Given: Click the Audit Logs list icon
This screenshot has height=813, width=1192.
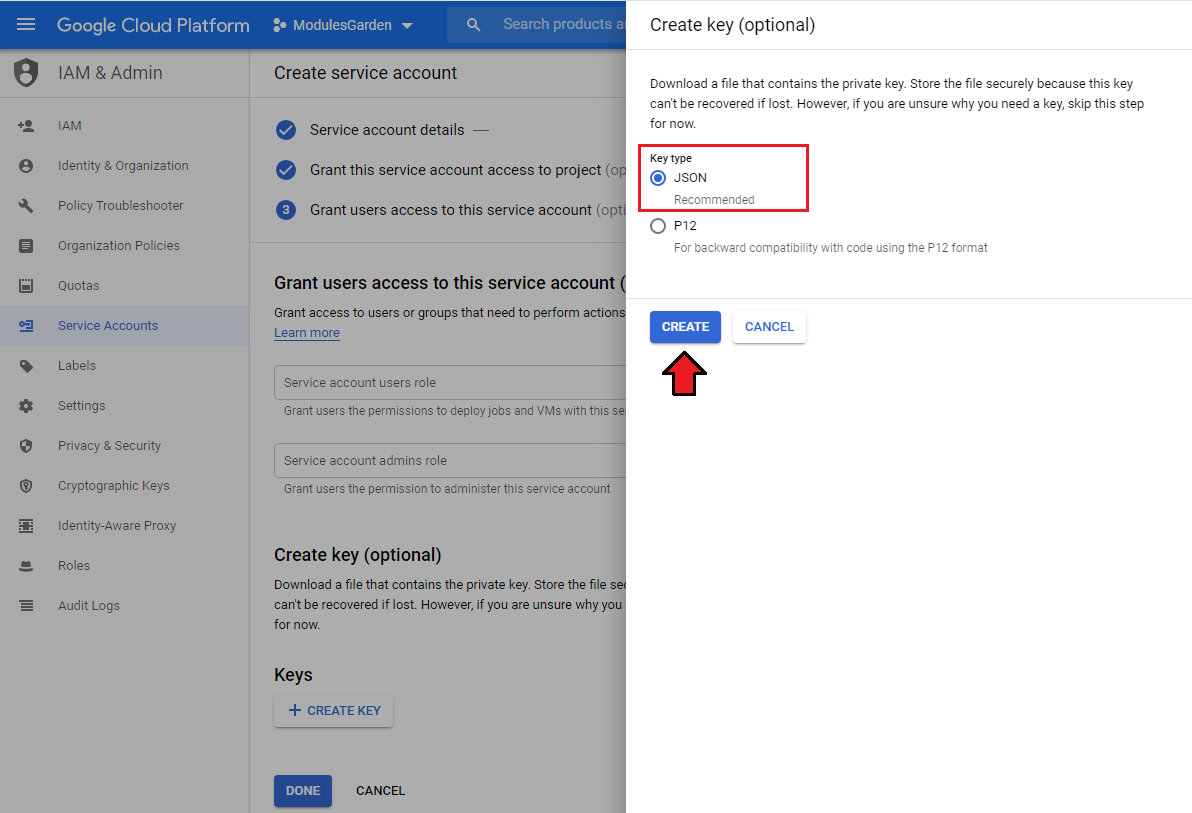Looking at the screenshot, I should [26, 605].
